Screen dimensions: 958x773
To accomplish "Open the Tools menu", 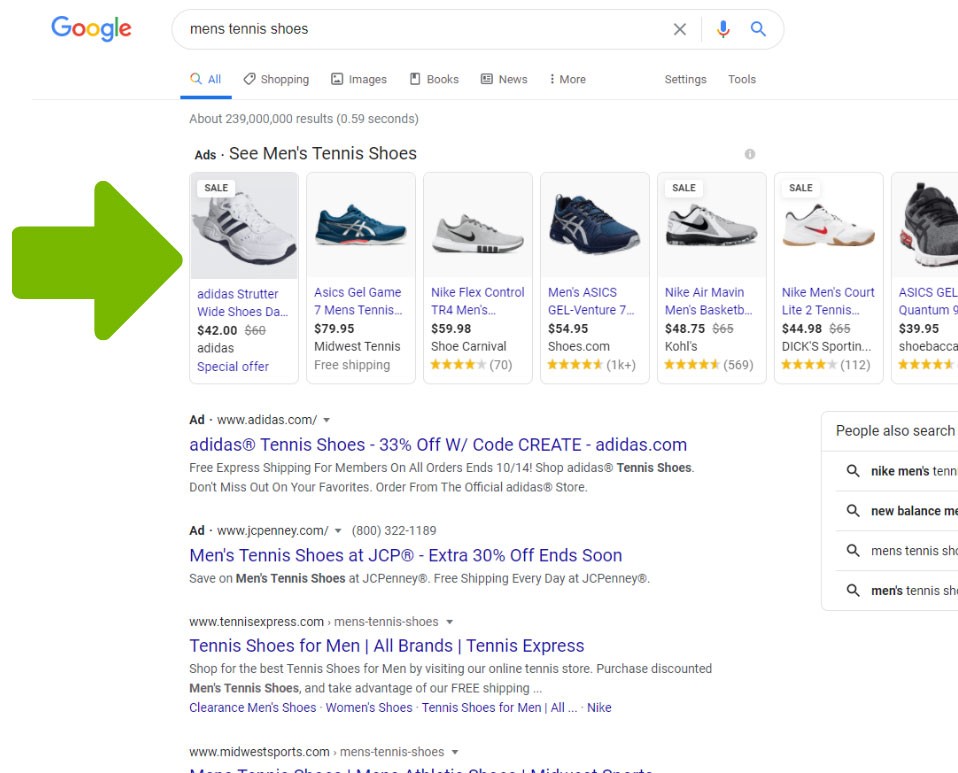I will (742, 79).
